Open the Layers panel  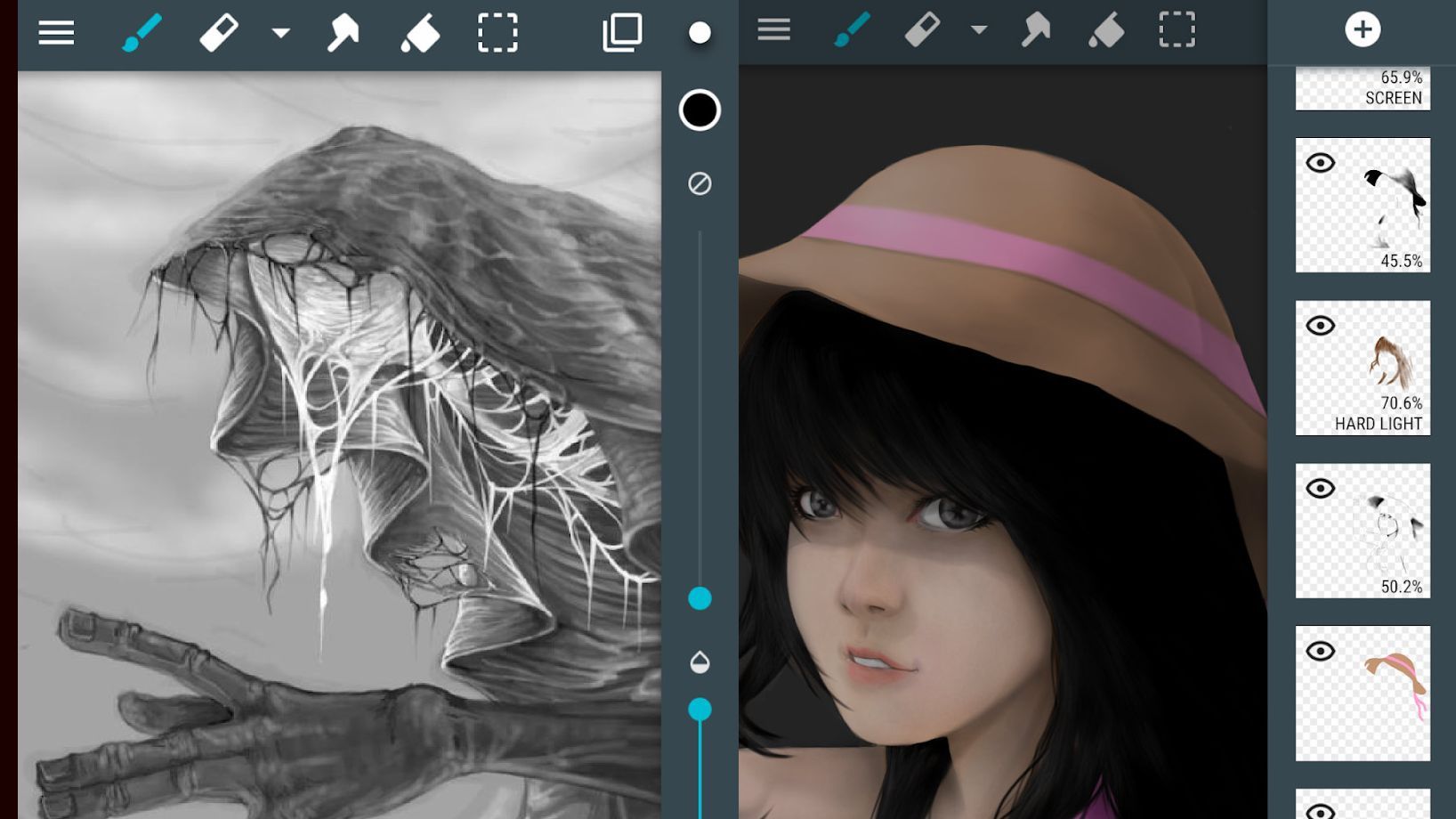coord(623,32)
